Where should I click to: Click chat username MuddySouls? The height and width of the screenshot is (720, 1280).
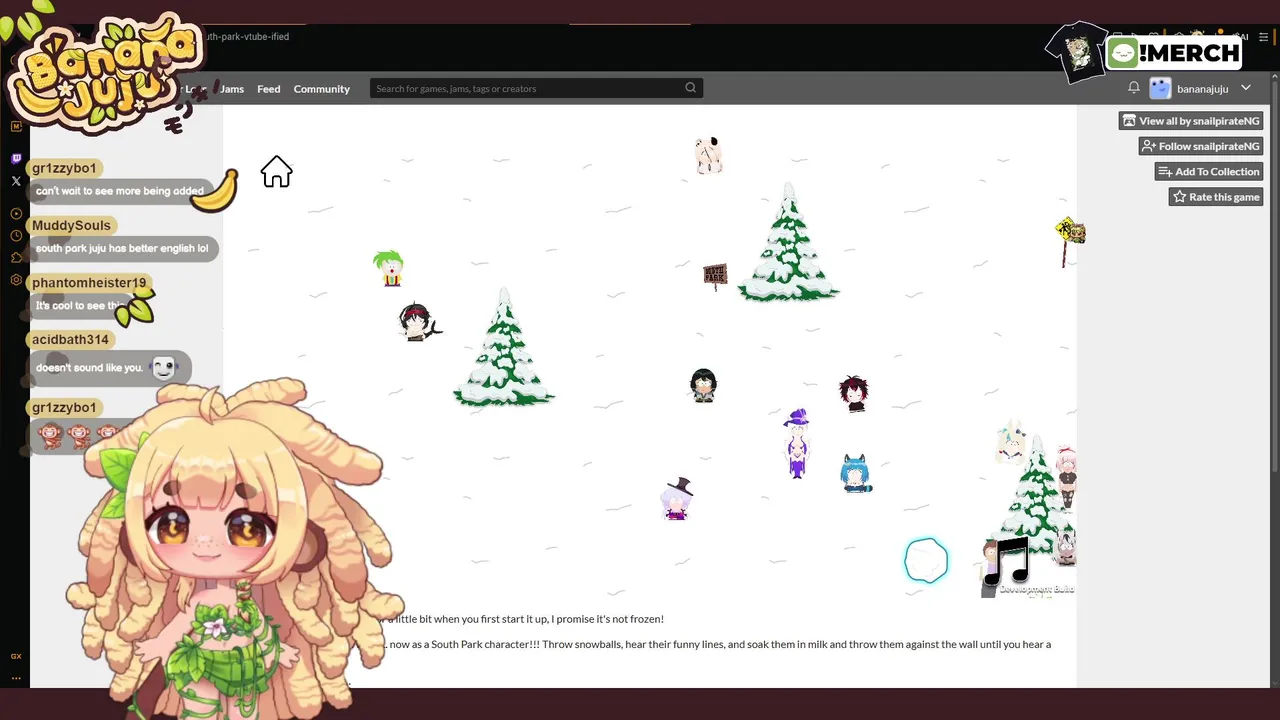click(x=71, y=225)
